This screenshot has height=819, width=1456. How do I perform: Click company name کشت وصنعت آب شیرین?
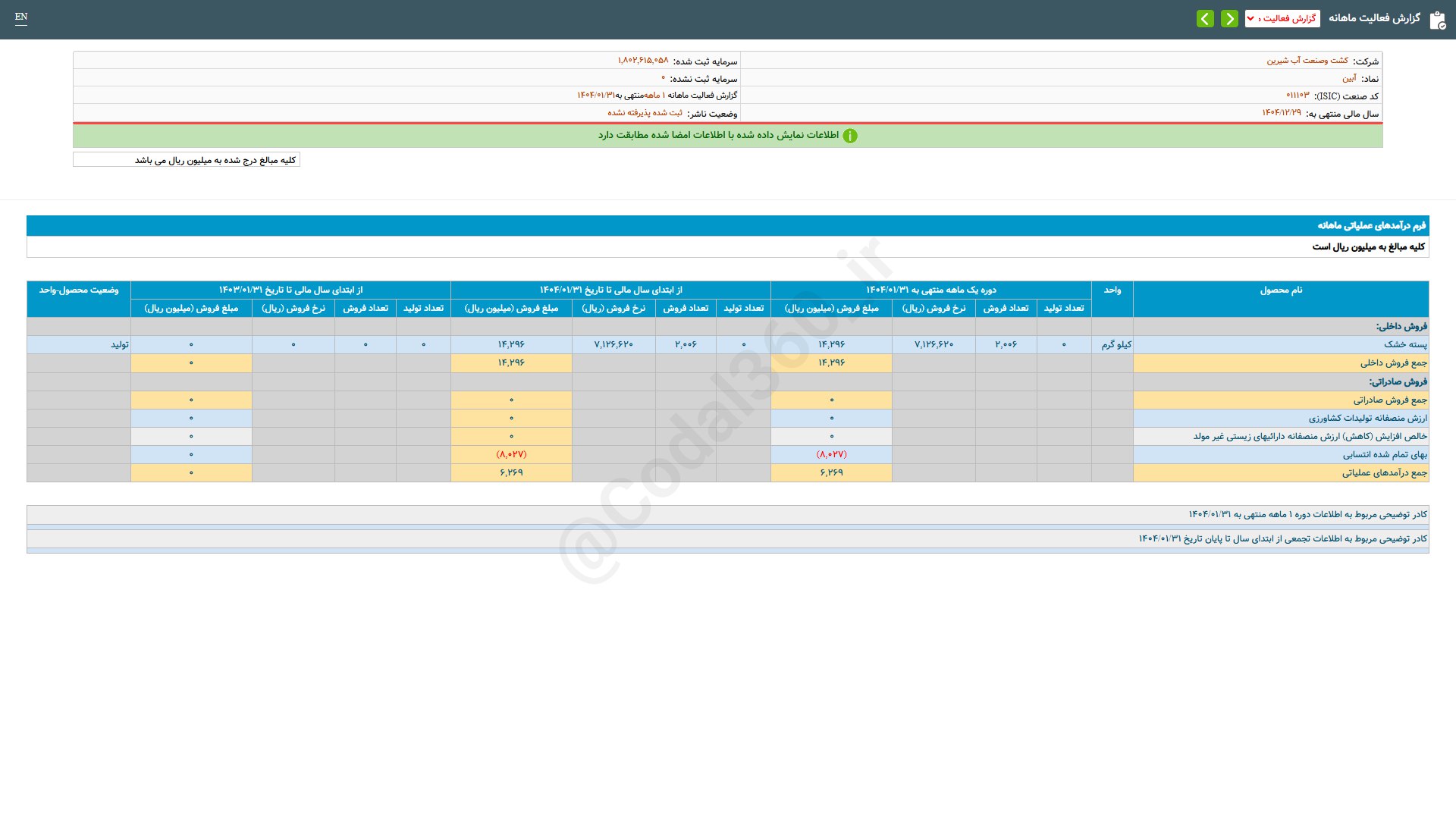1307,61
